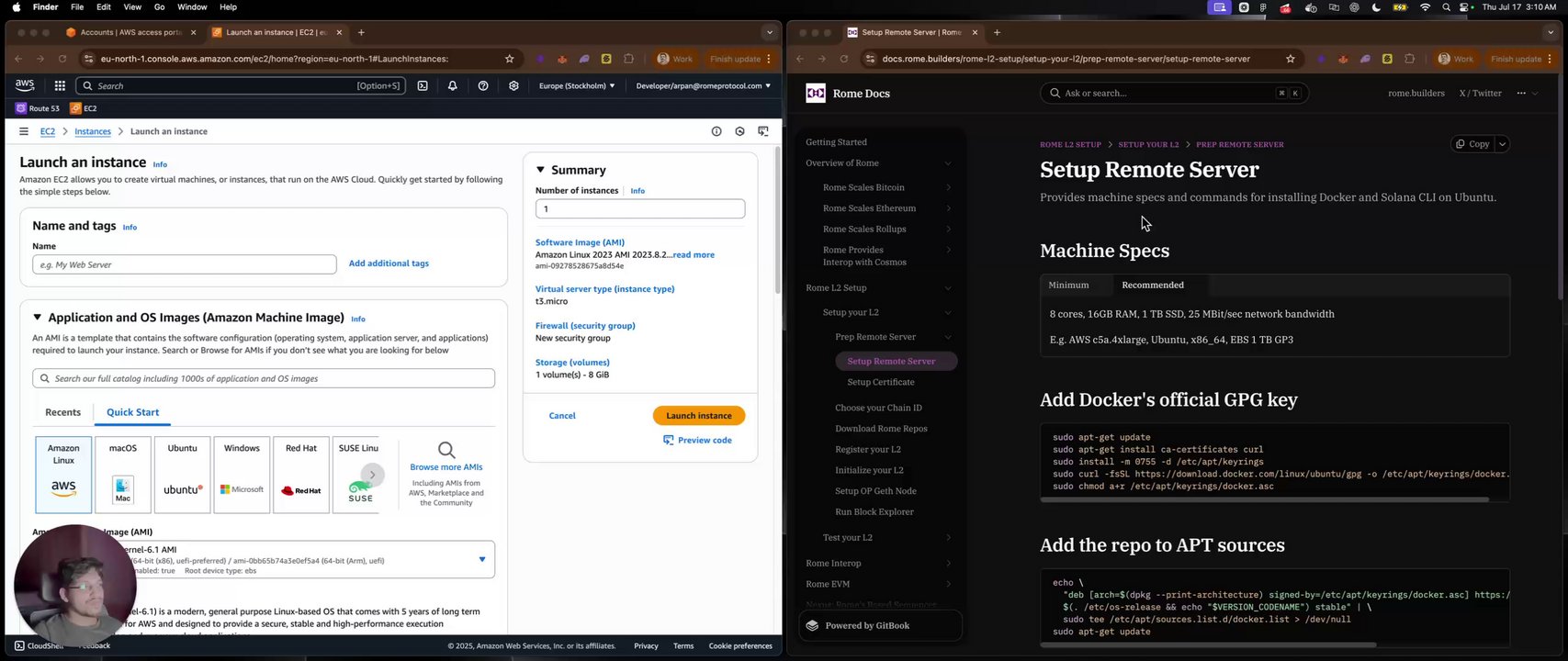
Task: Click the tutorial screen icon near breadcrumbs
Action: coord(763,131)
